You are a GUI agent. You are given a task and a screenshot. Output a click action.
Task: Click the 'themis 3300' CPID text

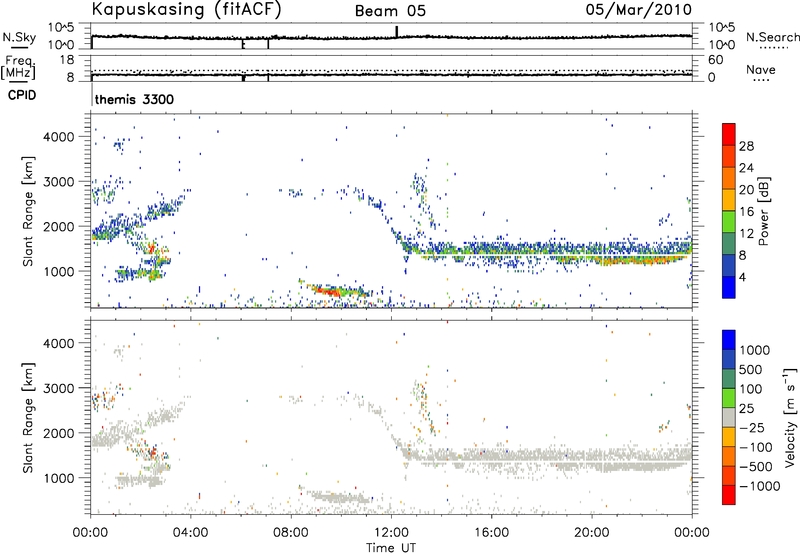134,99
